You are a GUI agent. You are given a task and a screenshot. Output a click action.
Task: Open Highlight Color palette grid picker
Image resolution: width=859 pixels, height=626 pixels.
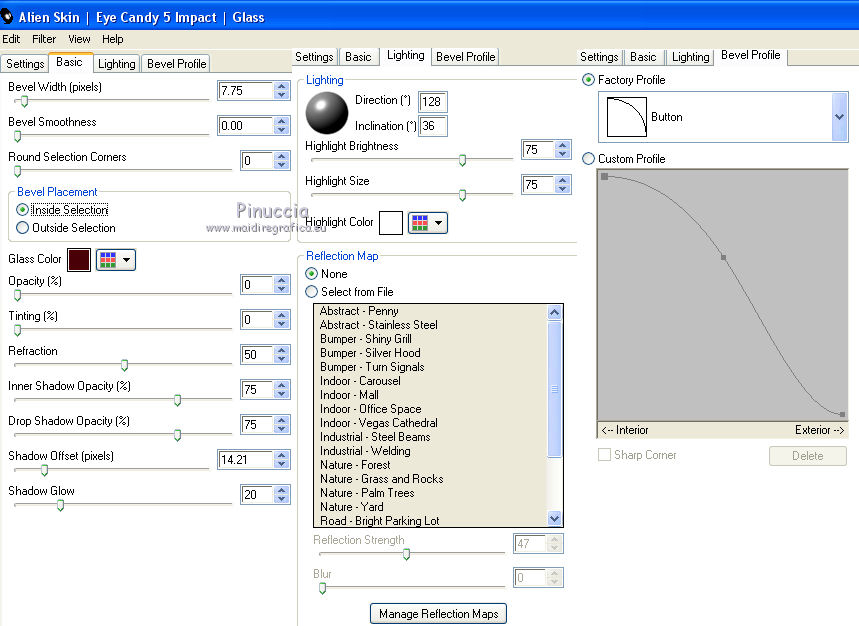point(420,223)
